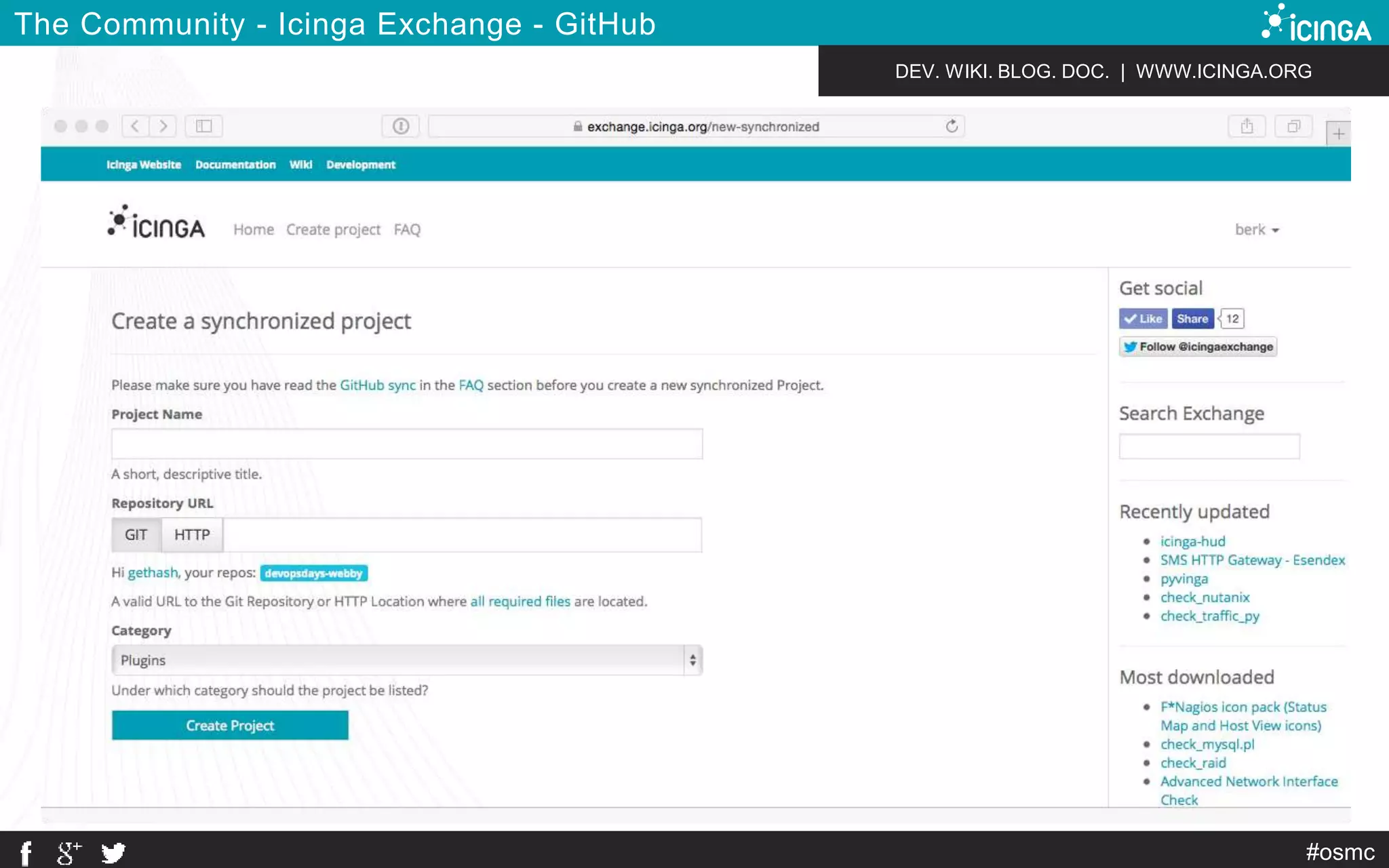Viewport: 1389px width, 868px height.
Task: Toggle the Safari sidebar icon
Action: 204,126
